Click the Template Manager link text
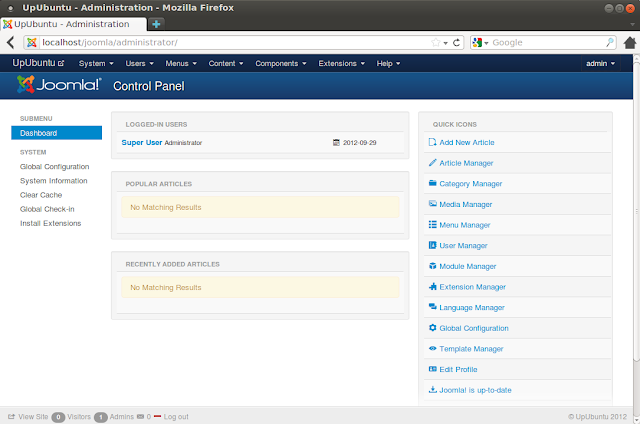Screen dimensions: 640x424 coord(471,349)
